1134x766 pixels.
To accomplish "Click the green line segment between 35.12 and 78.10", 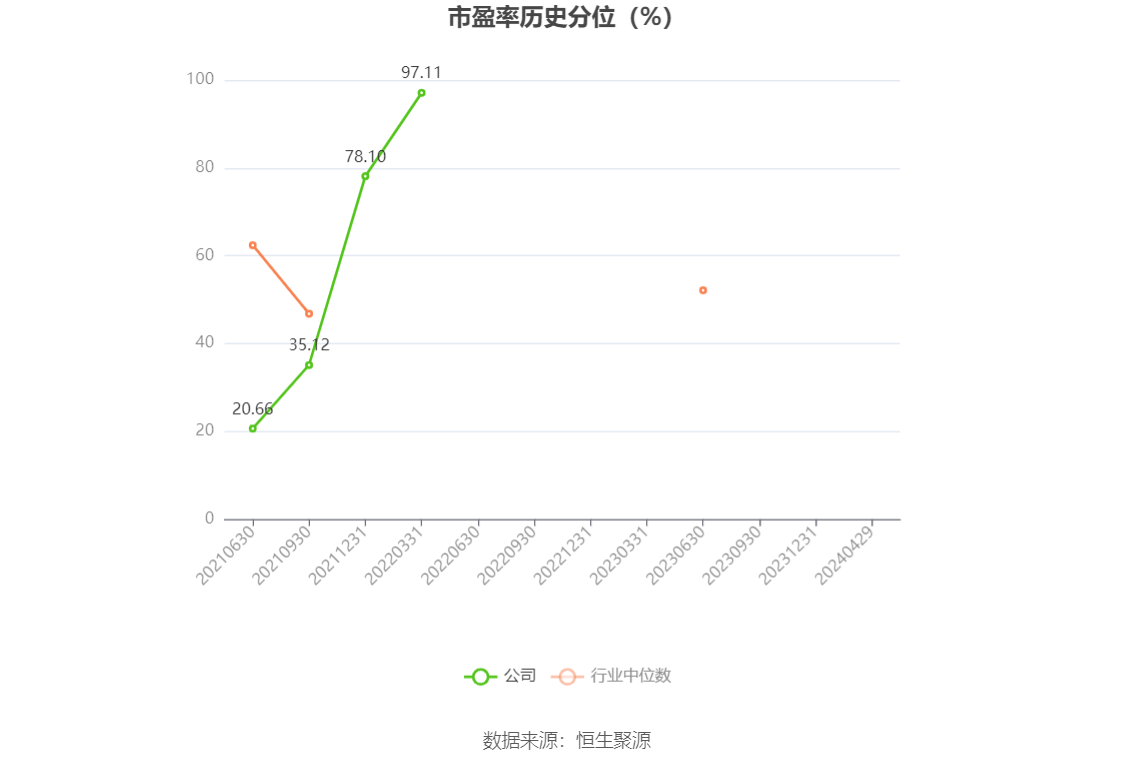I will pos(337,271).
